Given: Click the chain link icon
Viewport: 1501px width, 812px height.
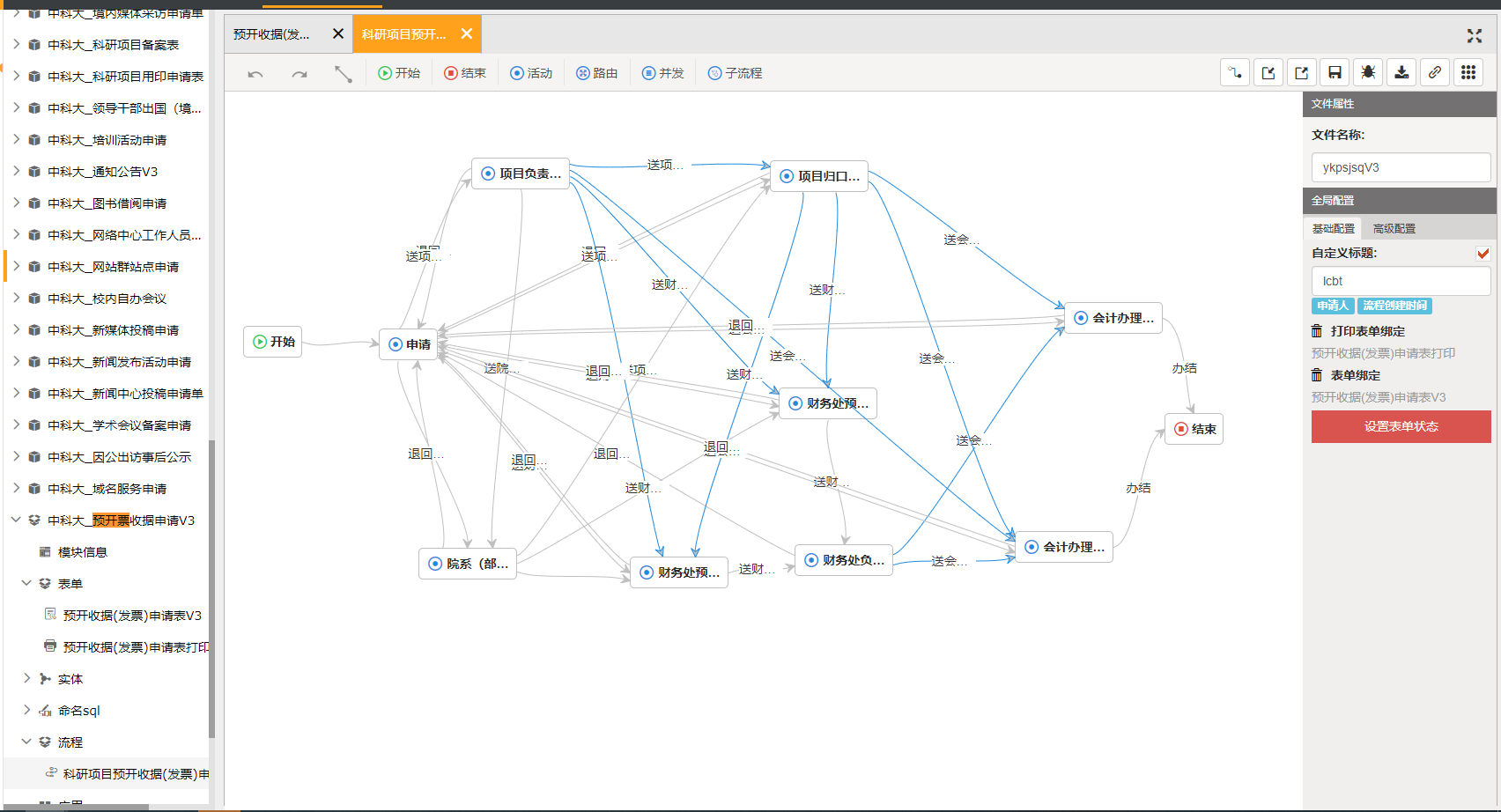Looking at the screenshot, I should click(x=1435, y=73).
